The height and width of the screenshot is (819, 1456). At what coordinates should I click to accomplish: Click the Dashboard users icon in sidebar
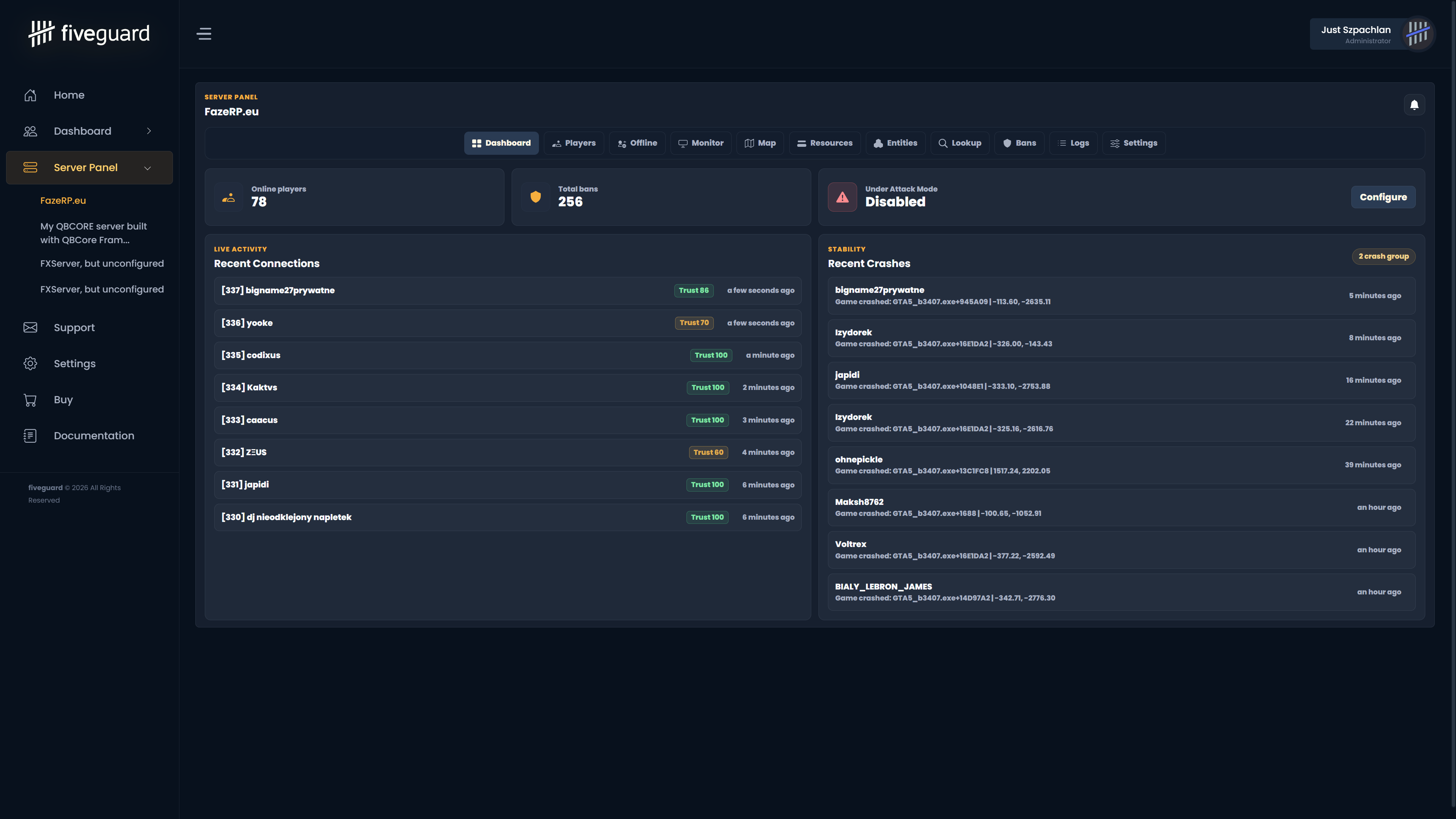[30, 131]
